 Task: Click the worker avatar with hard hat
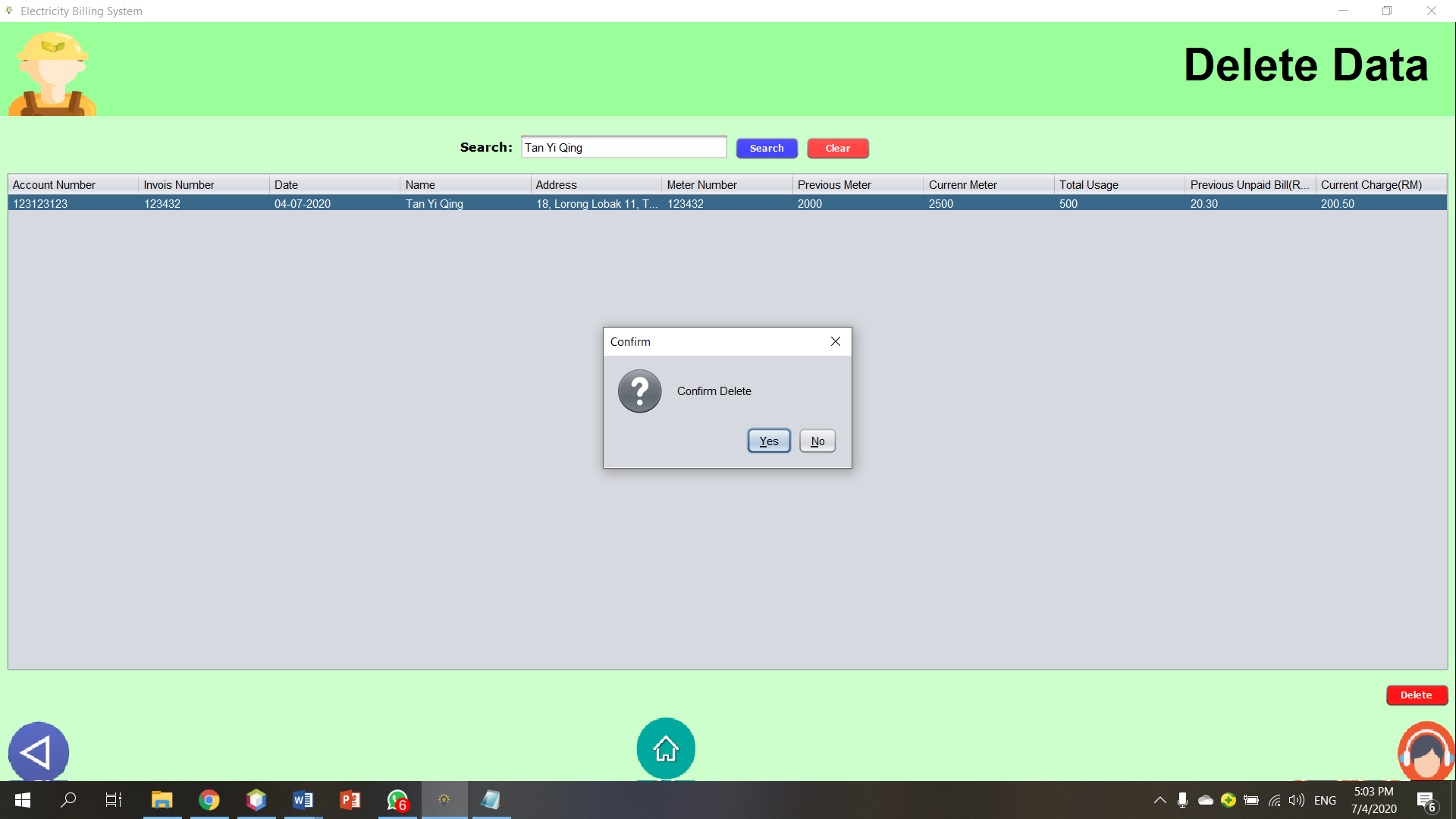(x=52, y=74)
